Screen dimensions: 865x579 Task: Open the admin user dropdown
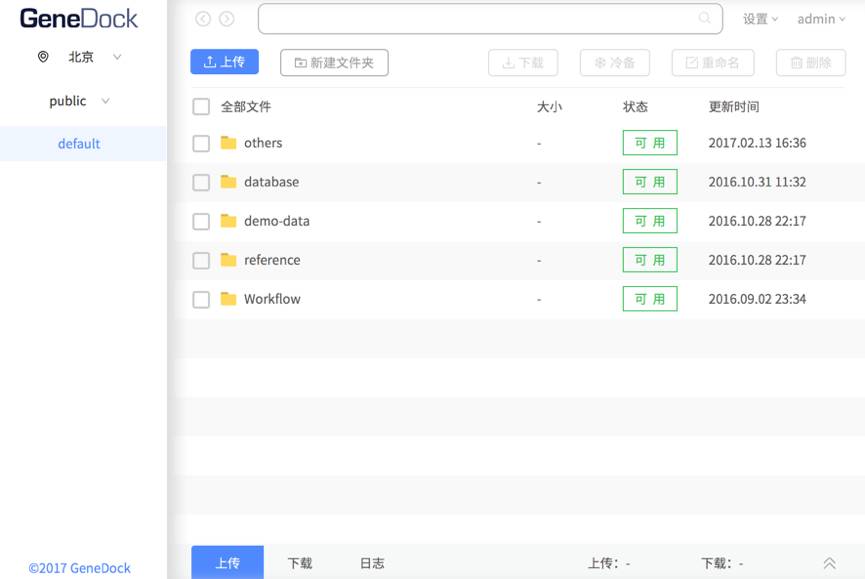click(x=821, y=19)
